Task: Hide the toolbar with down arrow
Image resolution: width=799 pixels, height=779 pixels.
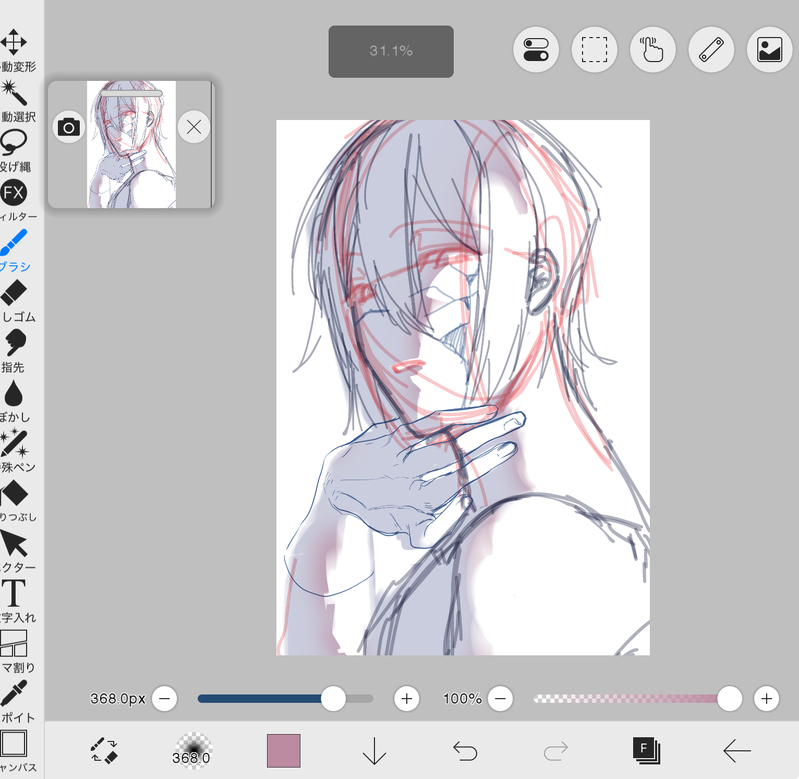Action: tap(375, 750)
